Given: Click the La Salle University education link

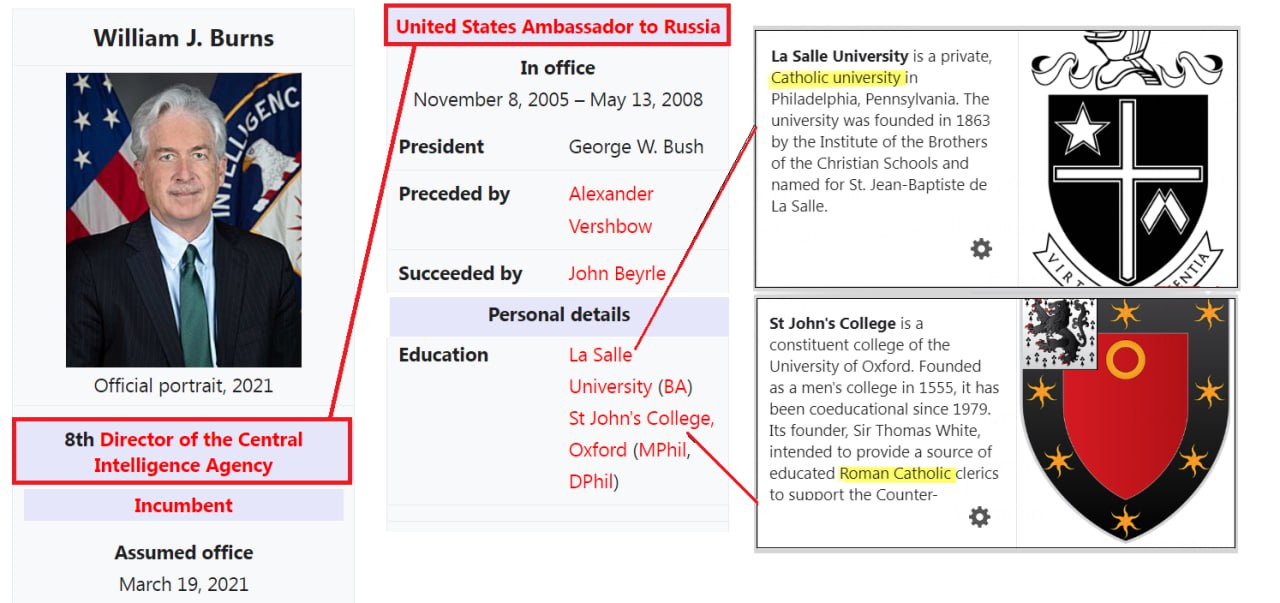Looking at the screenshot, I should (610, 370).
